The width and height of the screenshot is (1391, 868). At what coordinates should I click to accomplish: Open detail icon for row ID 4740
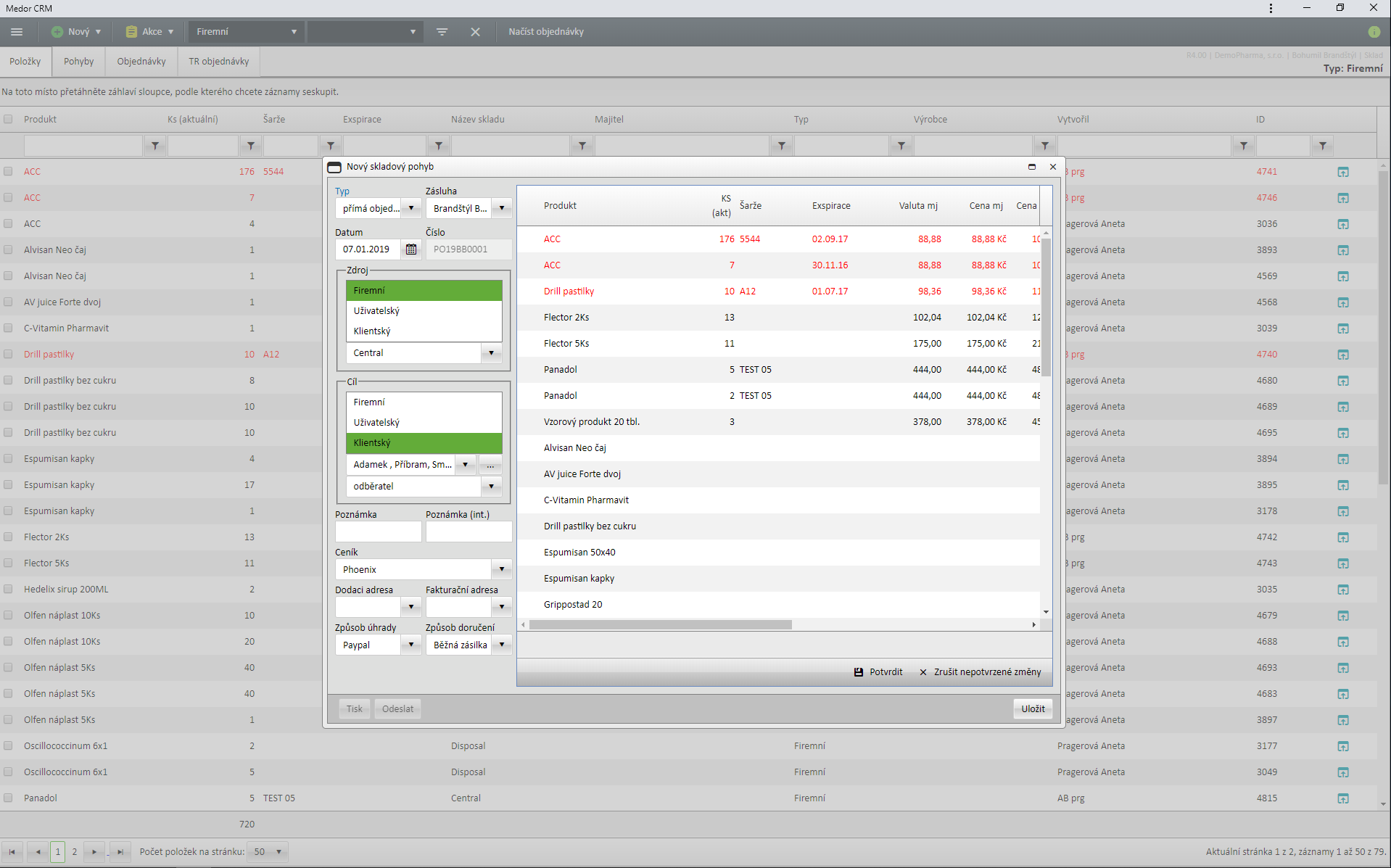(1343, 355)
